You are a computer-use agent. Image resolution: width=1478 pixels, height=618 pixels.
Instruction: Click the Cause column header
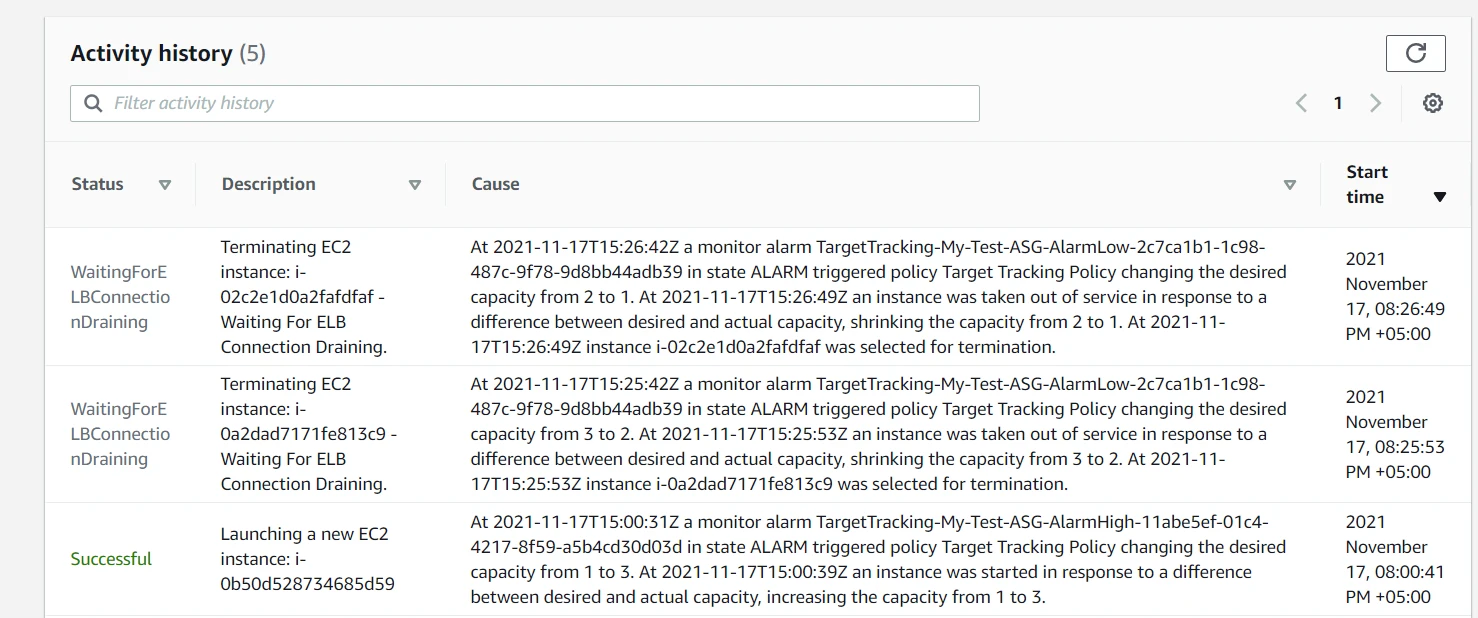[495, 184]
